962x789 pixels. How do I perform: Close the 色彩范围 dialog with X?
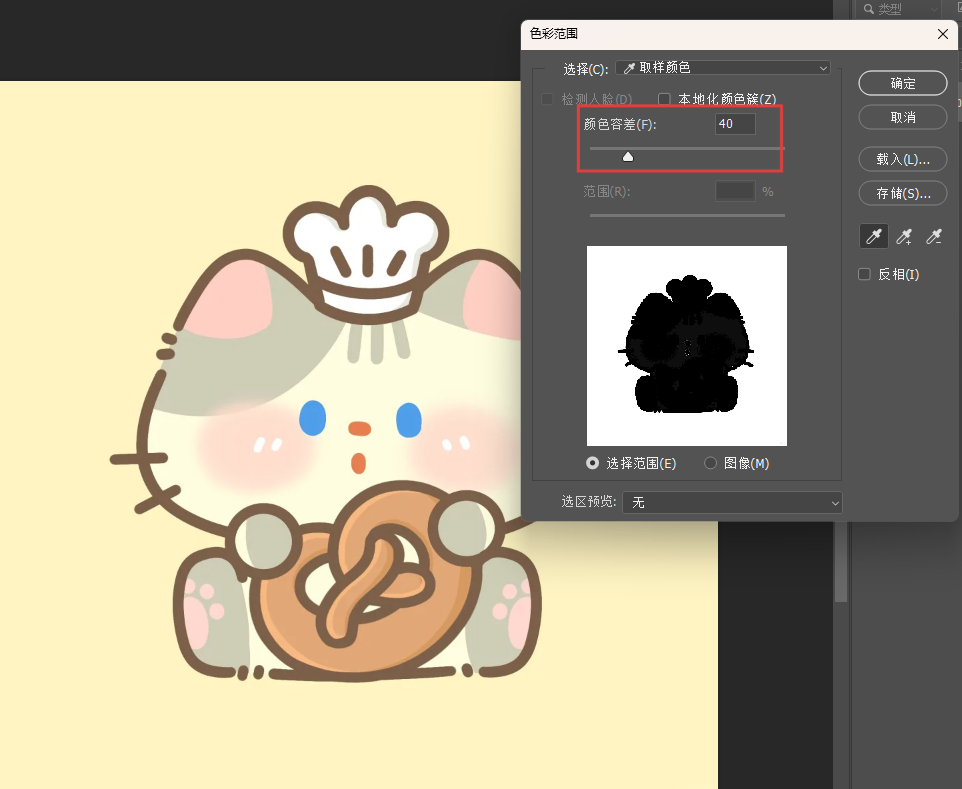[942, 34]
